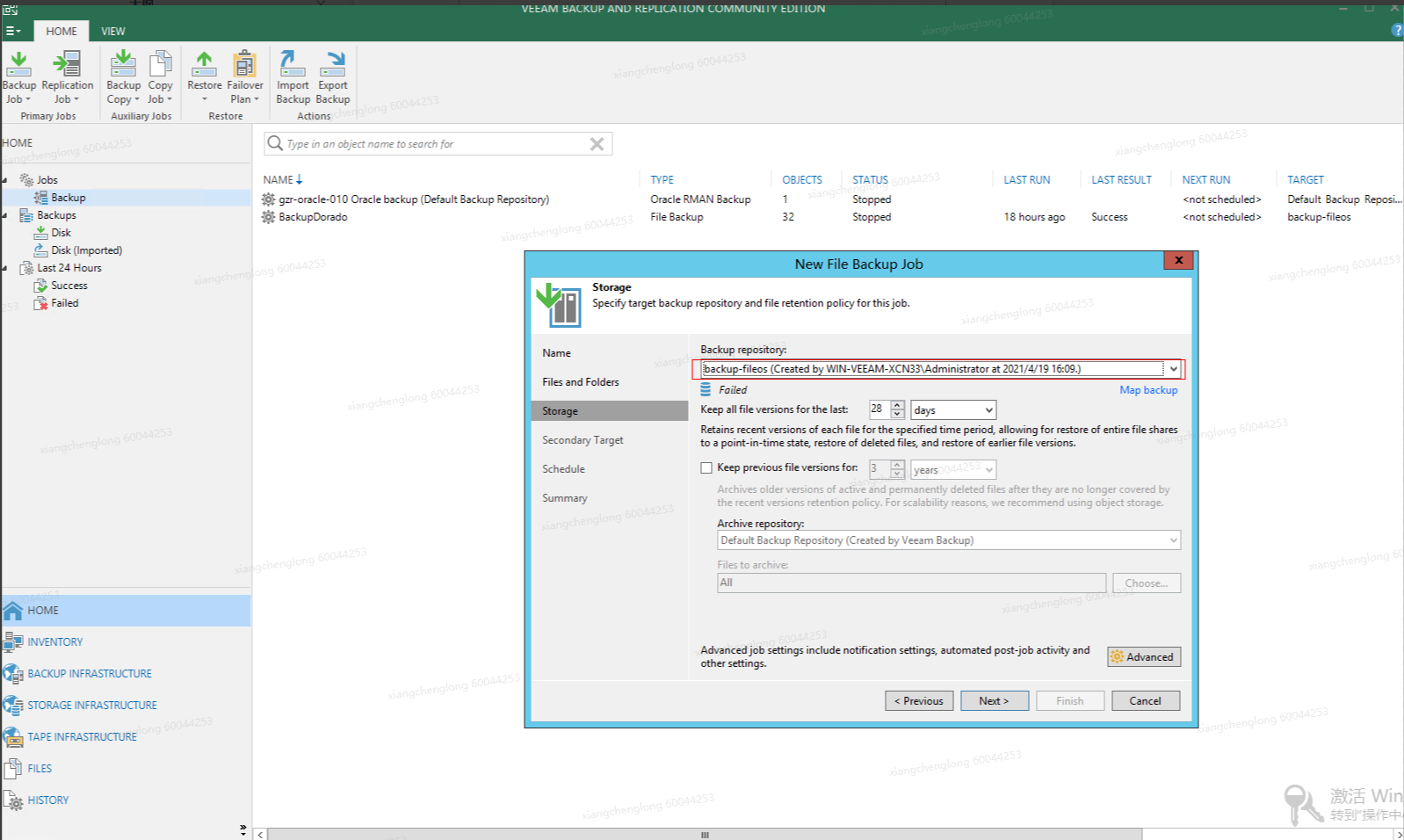Select the Failed node in tree
Screen dimensions: 1404x840
[64, 303]
